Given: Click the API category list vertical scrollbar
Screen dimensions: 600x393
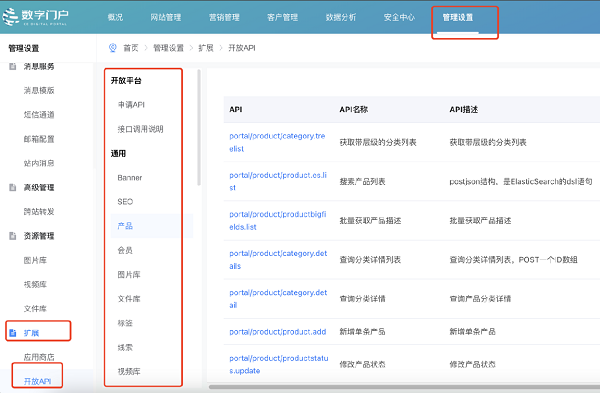Looking at the screenshot, I should [x=199, y=127].
